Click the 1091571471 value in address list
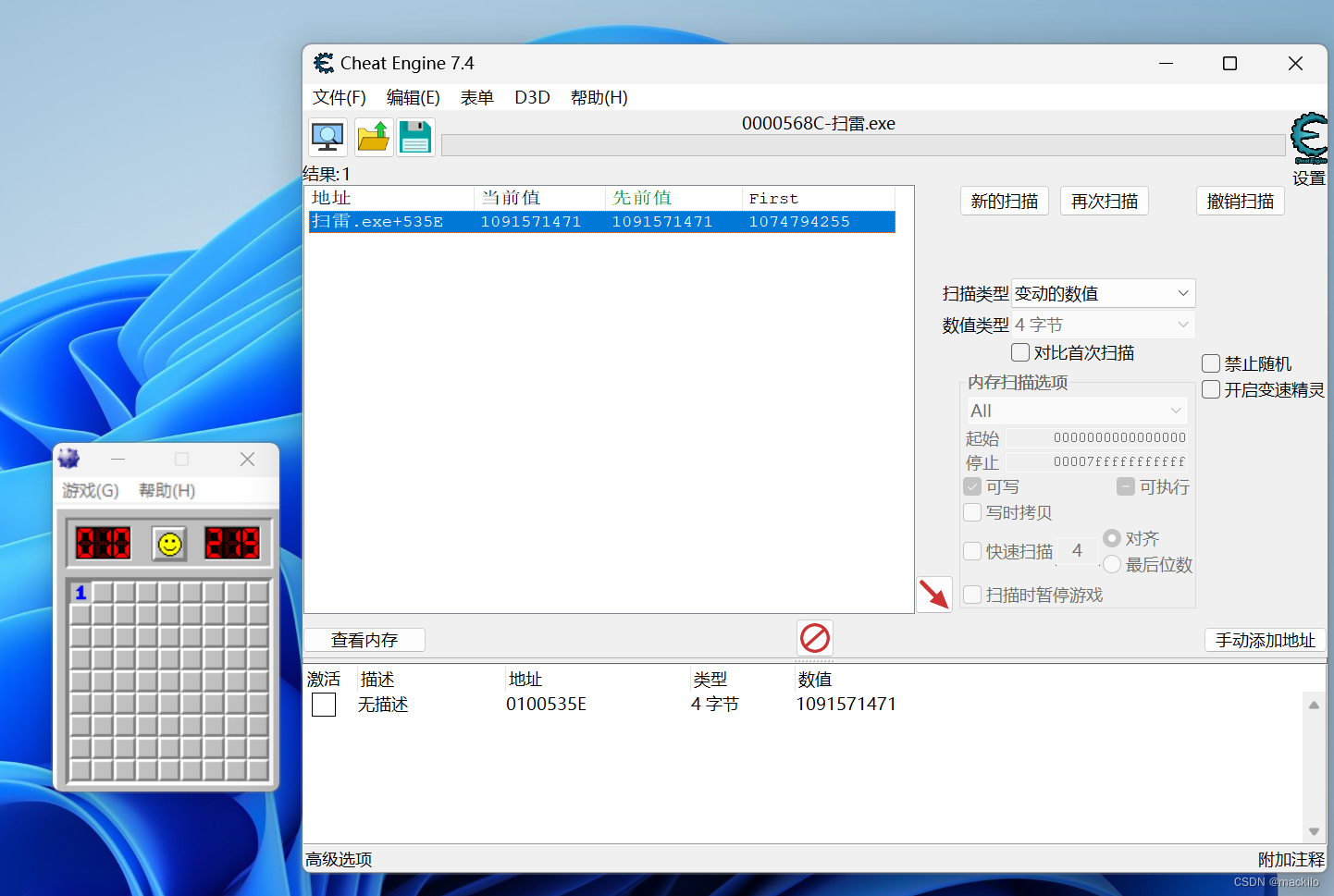This screenshot has width=1334, height=896. point(846,705)
